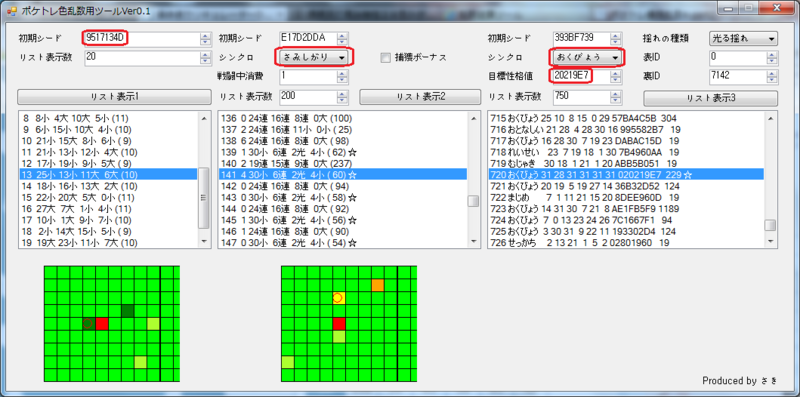Open the 光る揺れ shake type dropdown
The height and width of the screenshot is (397, 800).
743,38
